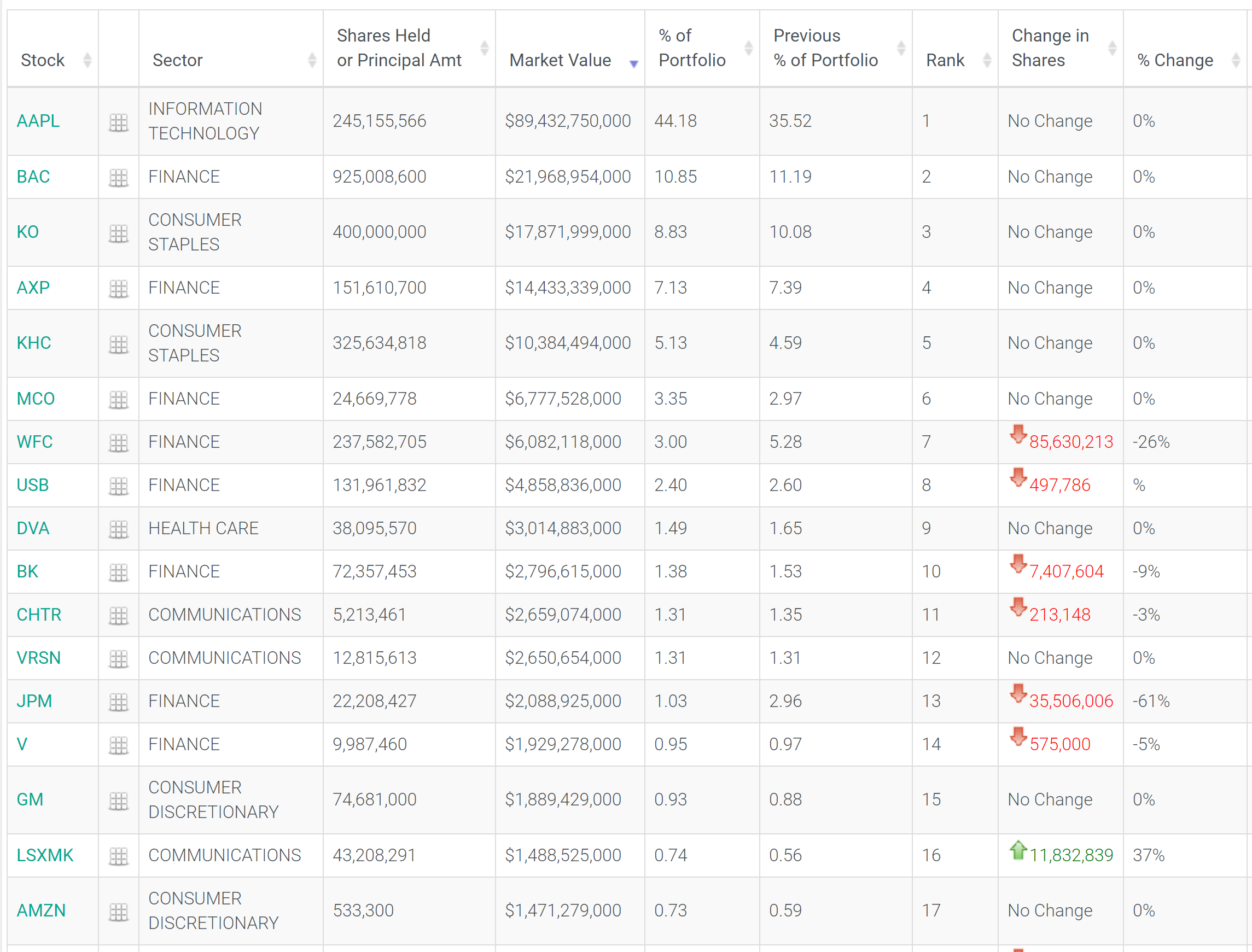The image size is (1252, 952).
Task: Open the grid icon in the CHTR row
Action: pyautogui.click(x=119, y=616)
